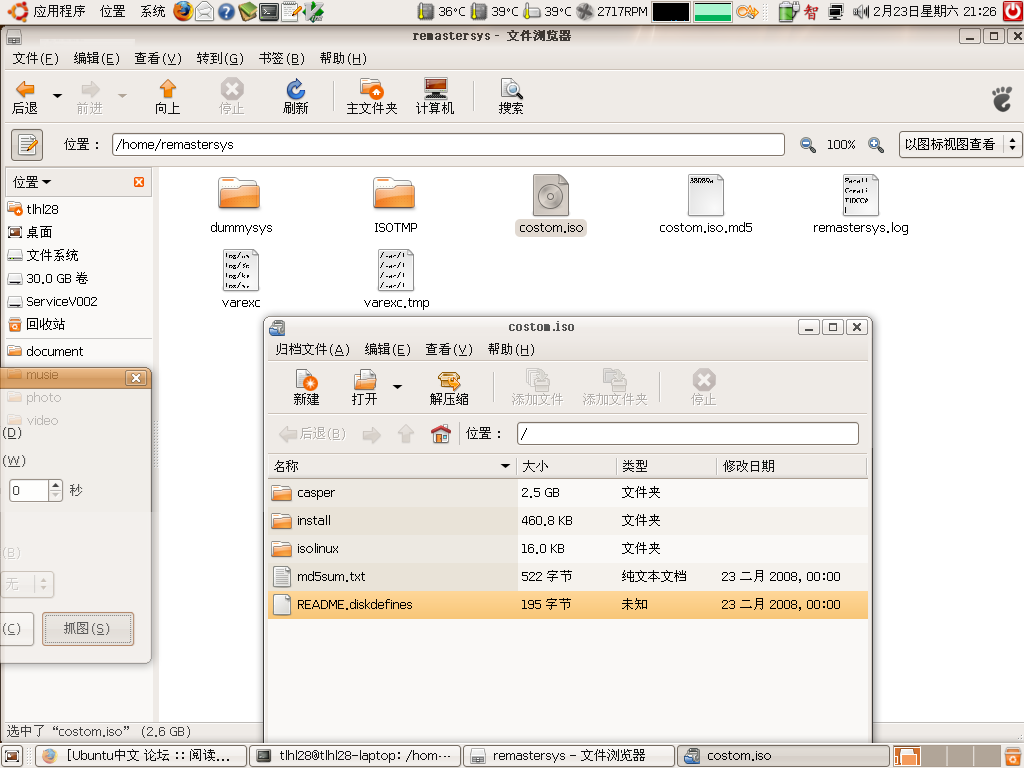Screen dimensions: 1024x768
Task: Close the side pane with the orange X
Action: [x=139, y=182]
